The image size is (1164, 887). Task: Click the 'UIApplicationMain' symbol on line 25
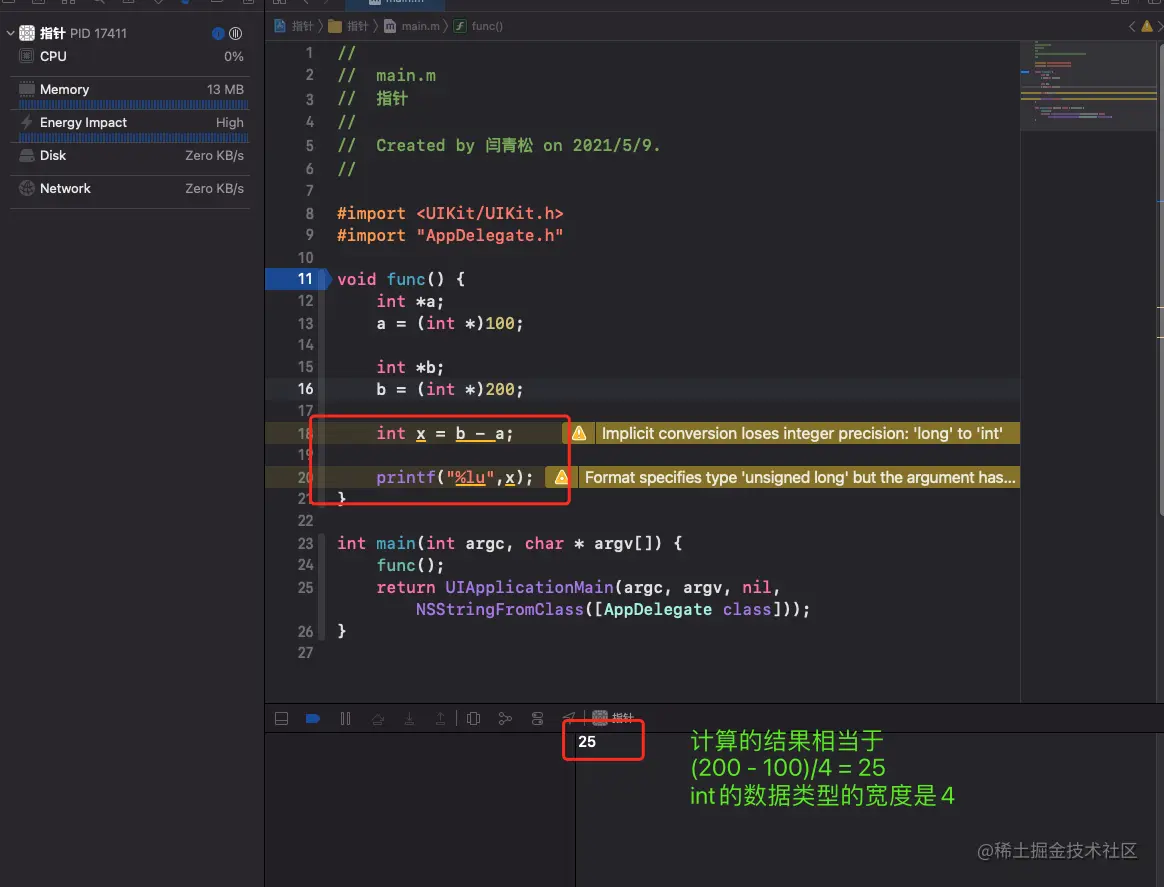pos(529,588)
